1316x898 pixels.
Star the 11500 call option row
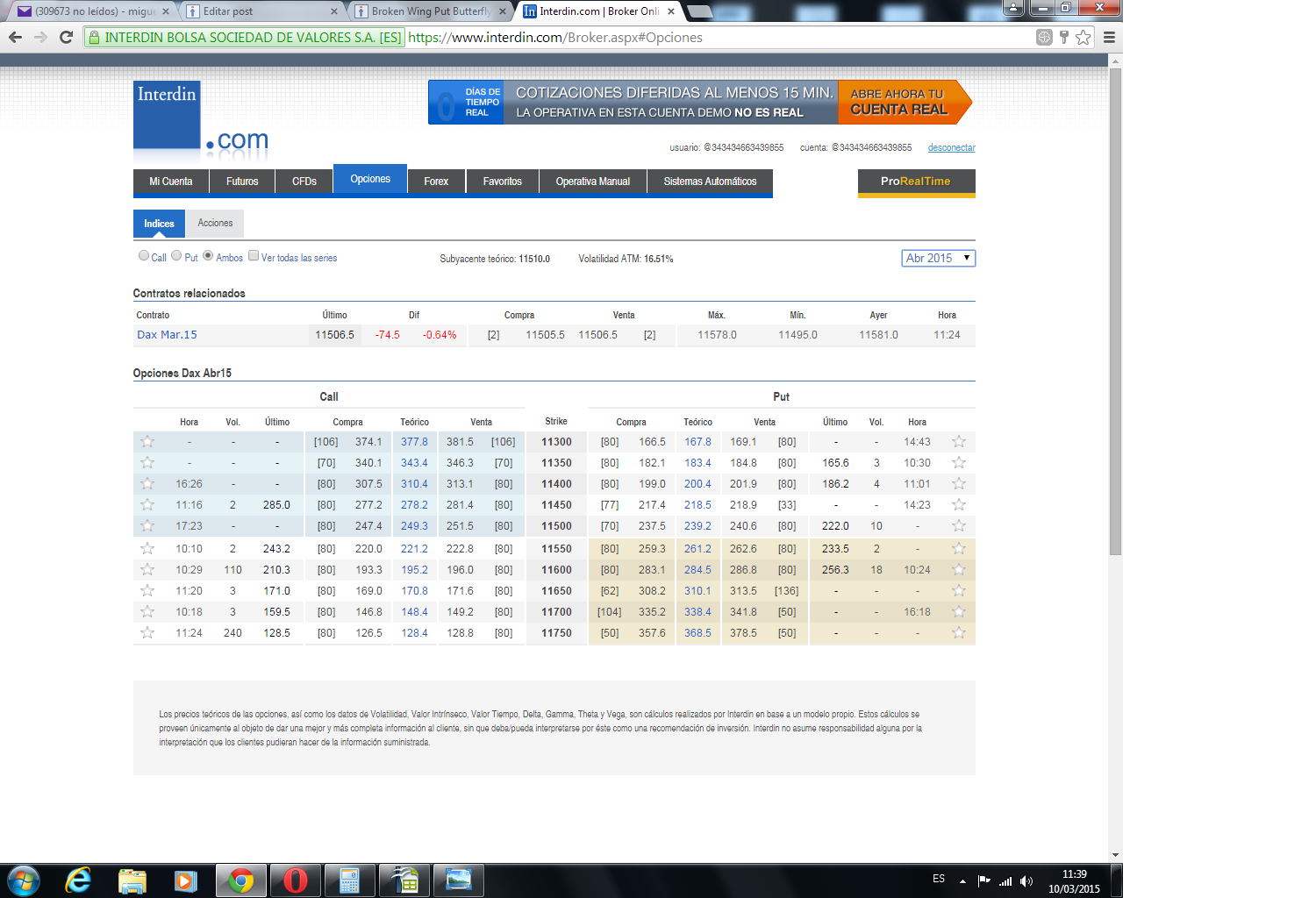pos(147,526)
